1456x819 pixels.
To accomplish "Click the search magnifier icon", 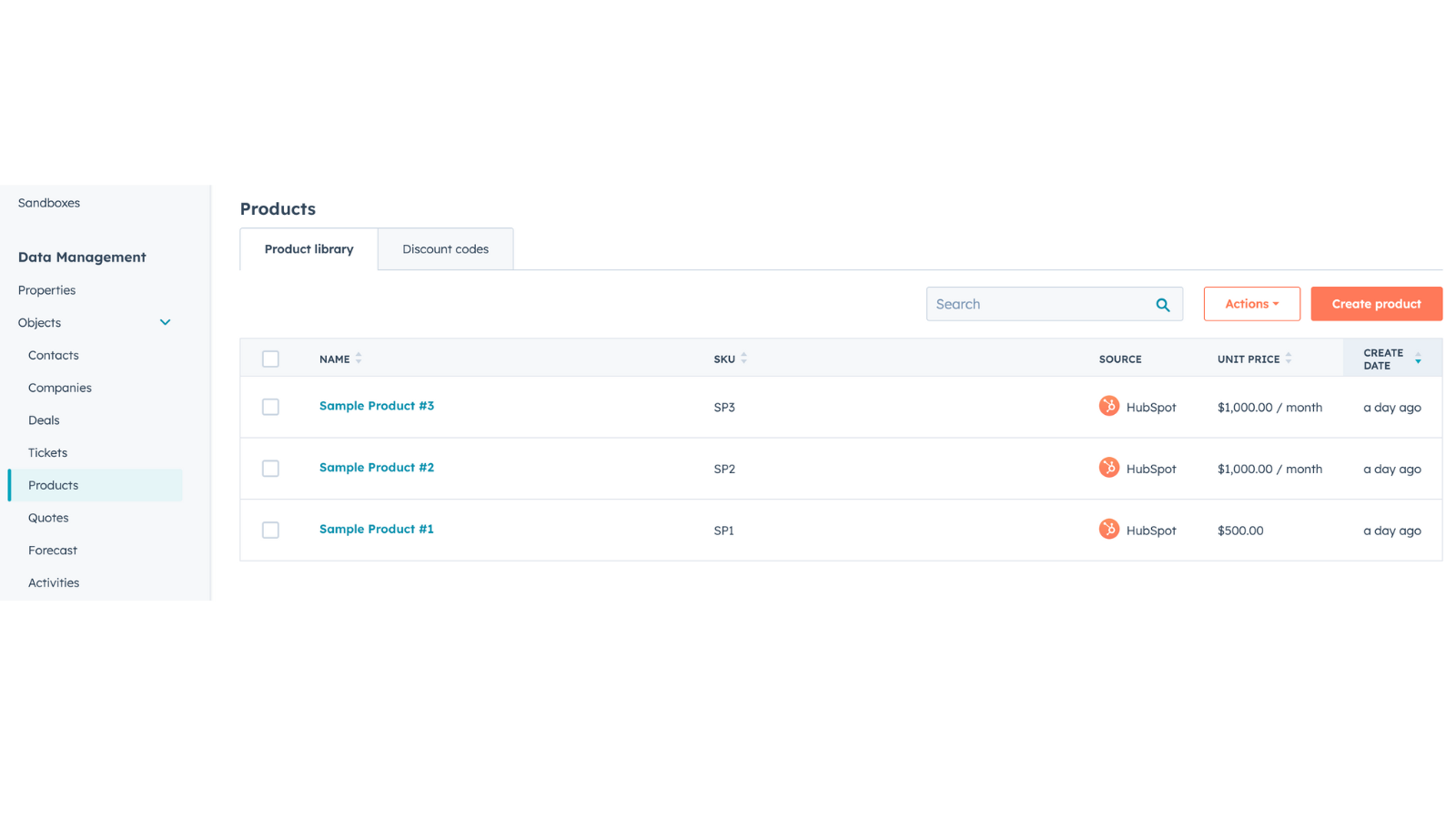I will coord(1162,305).
